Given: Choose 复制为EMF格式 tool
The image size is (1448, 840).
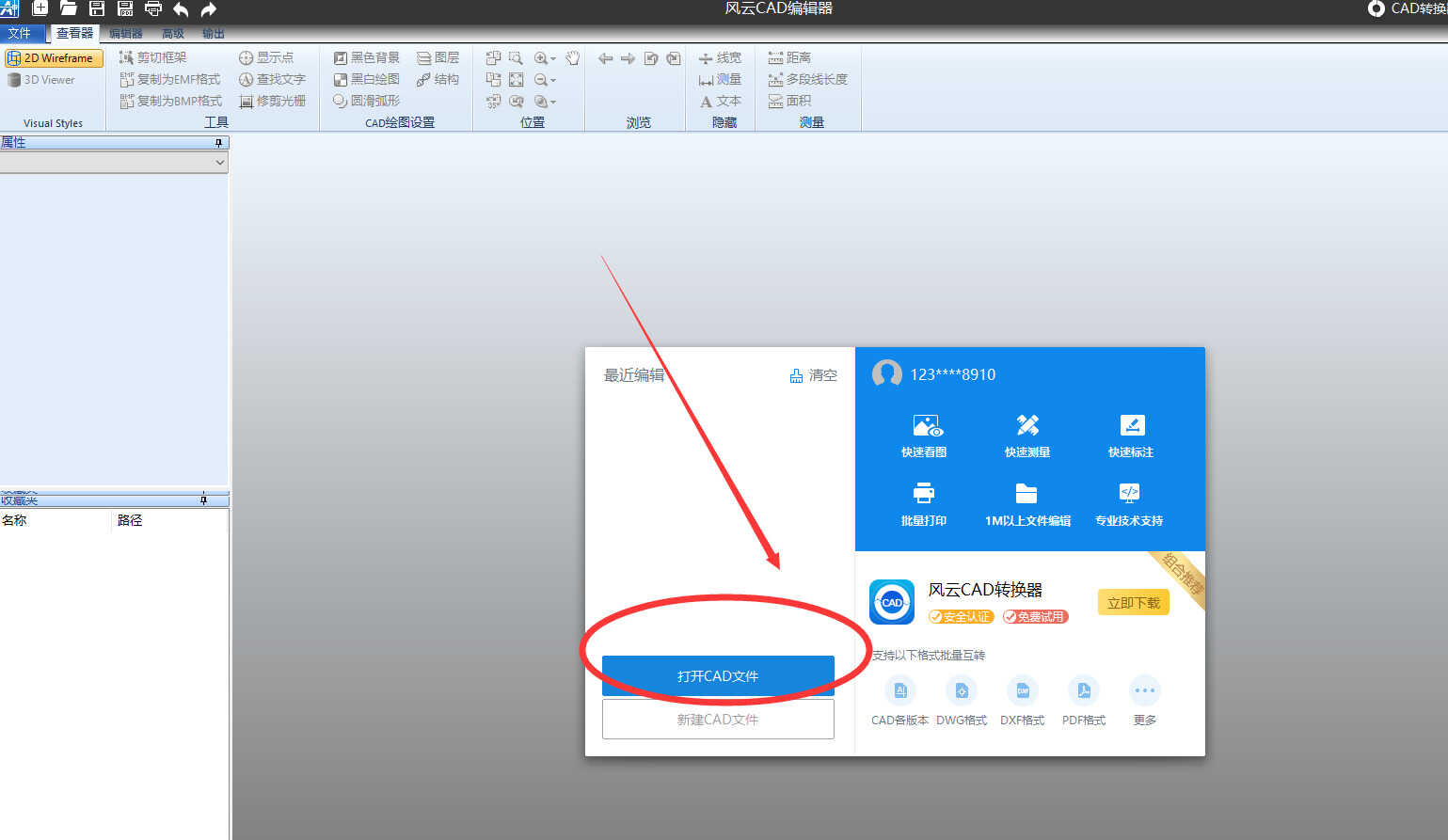Looking at the screenshot, I should coord(170,79).
